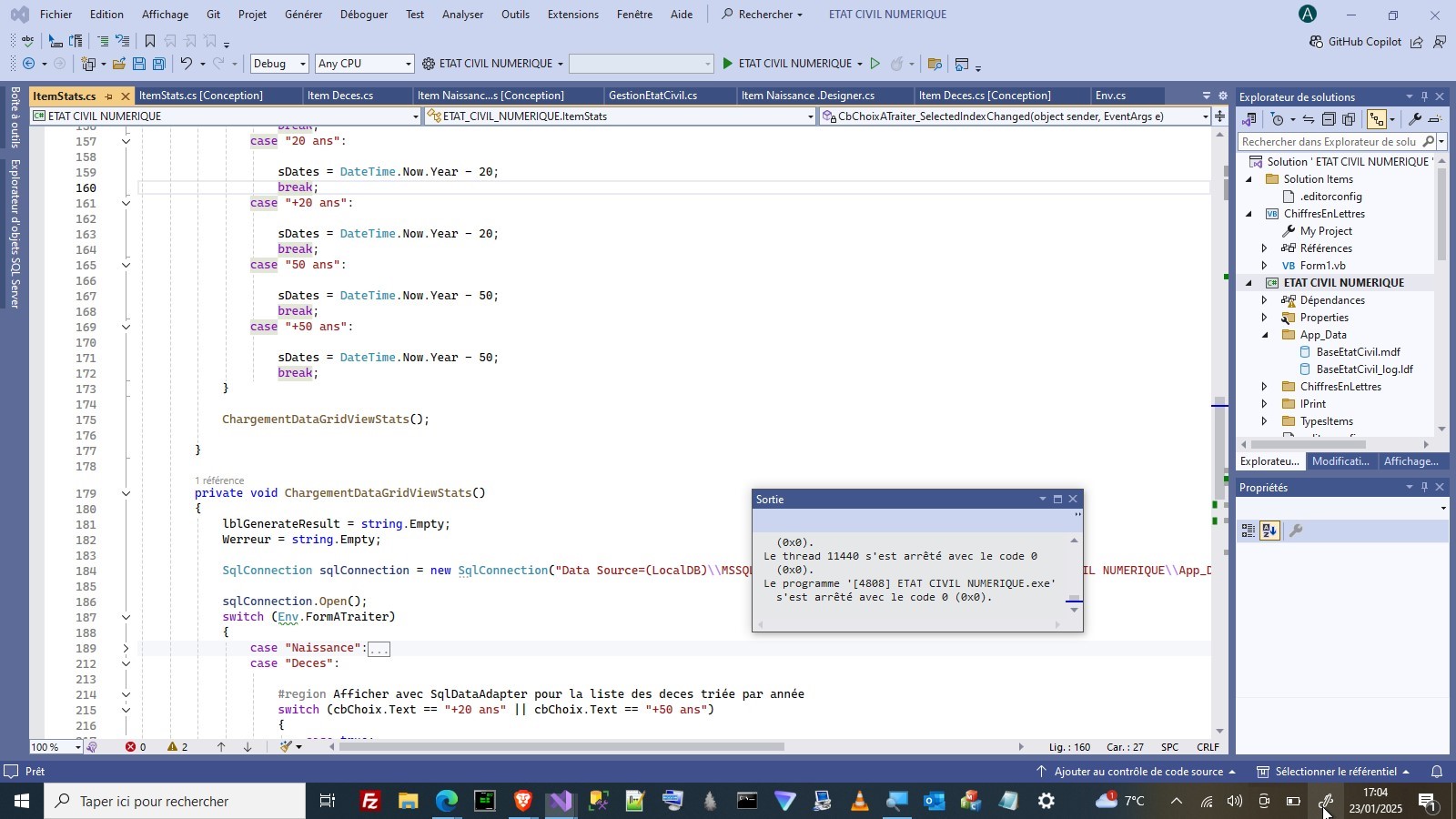This screenshot has height=819, width=1456.
Task: Collapse the ChargementDataGridViewStats method at line 179
Action: click(126, 493)
